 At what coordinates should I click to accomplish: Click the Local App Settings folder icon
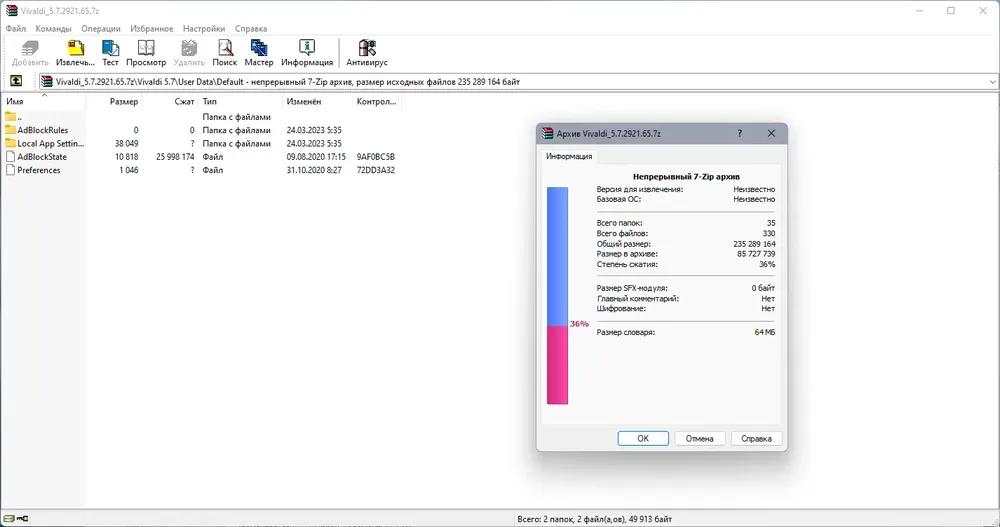(10, 143)
